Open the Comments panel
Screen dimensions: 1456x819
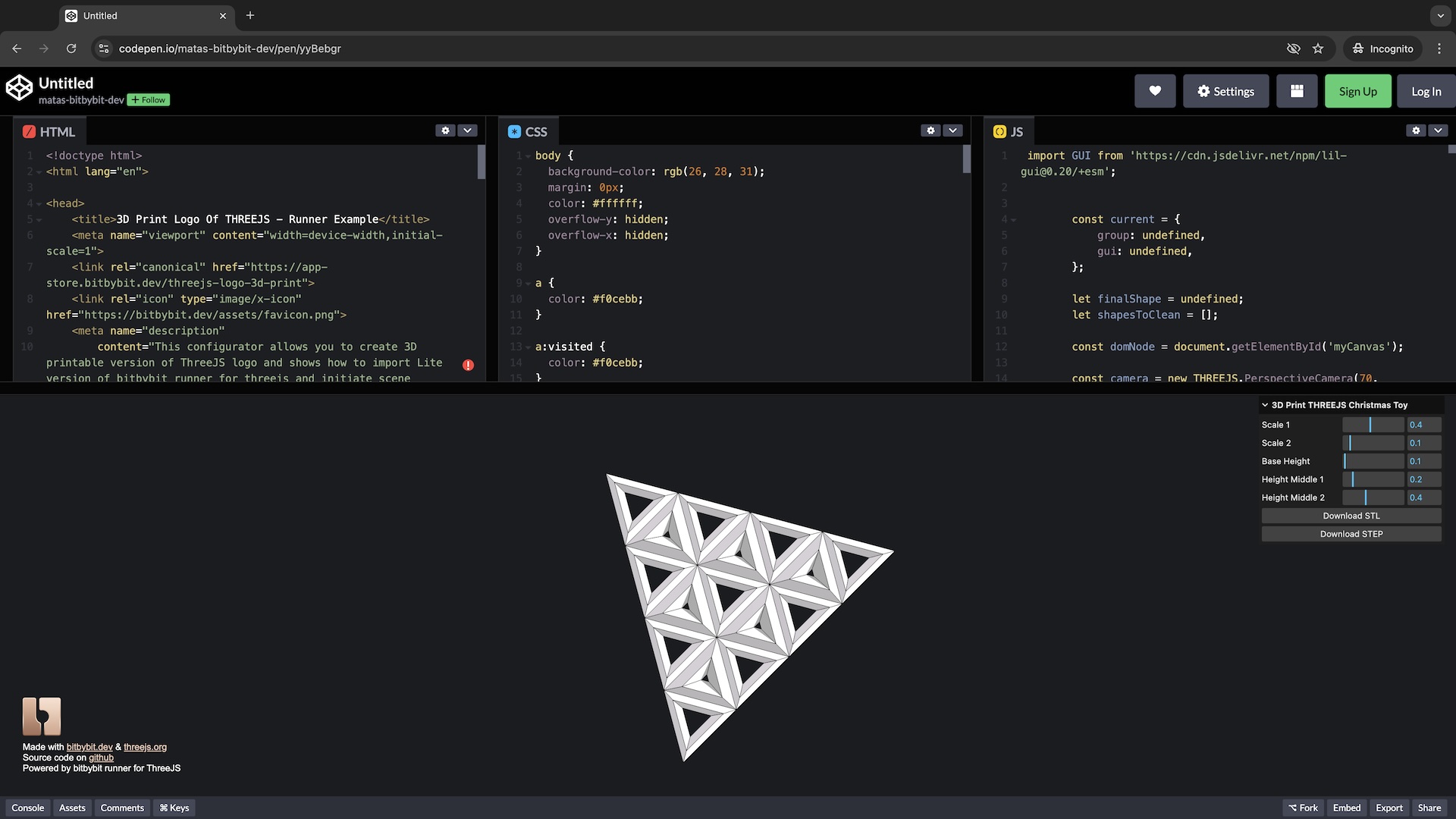click(x=122, y=808)
